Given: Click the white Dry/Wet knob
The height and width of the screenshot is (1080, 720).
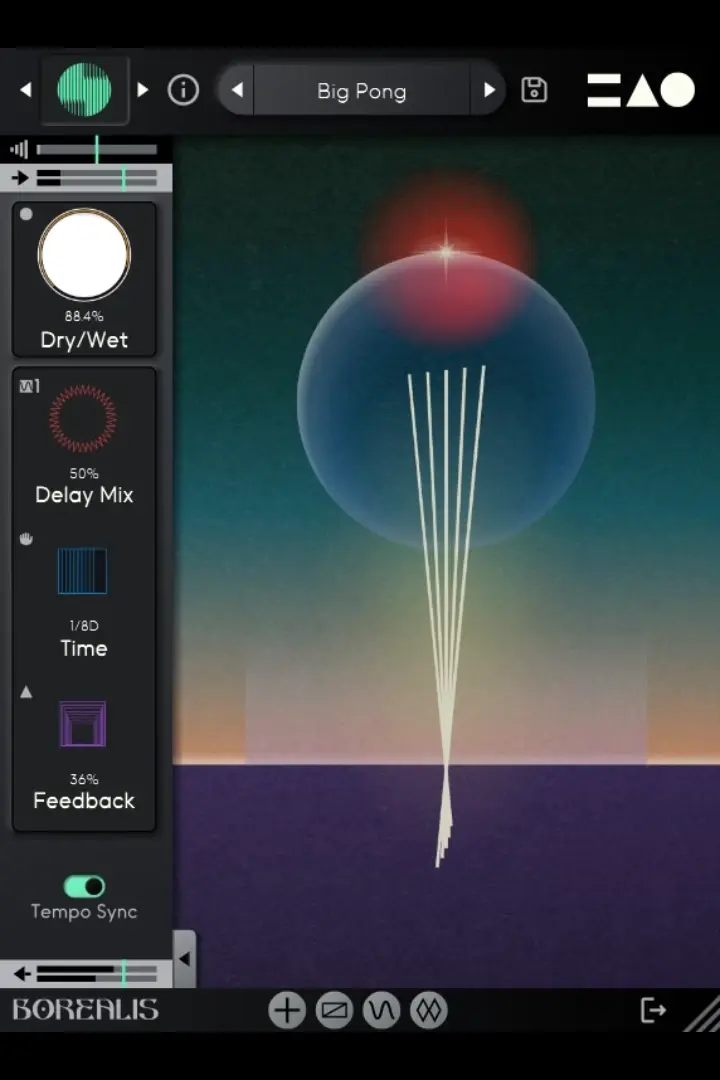Looking at the screenshot, I should coord(84,255).
